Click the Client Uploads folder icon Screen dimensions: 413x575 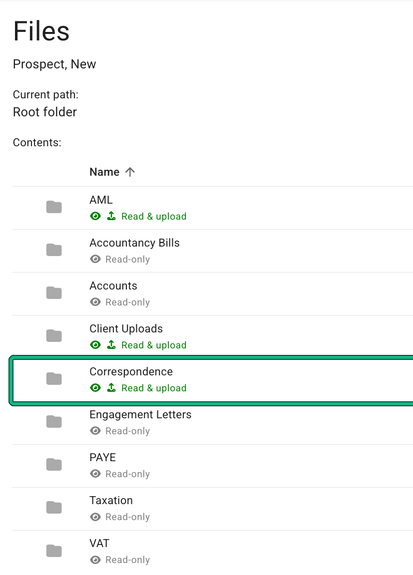54,336
